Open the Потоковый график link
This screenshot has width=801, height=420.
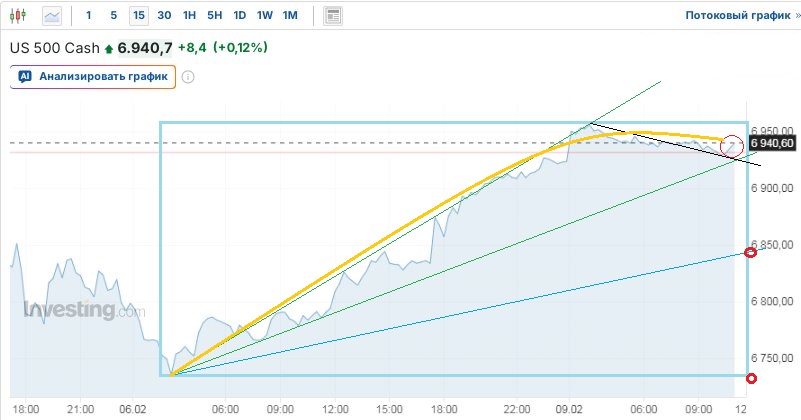[736, 16]
